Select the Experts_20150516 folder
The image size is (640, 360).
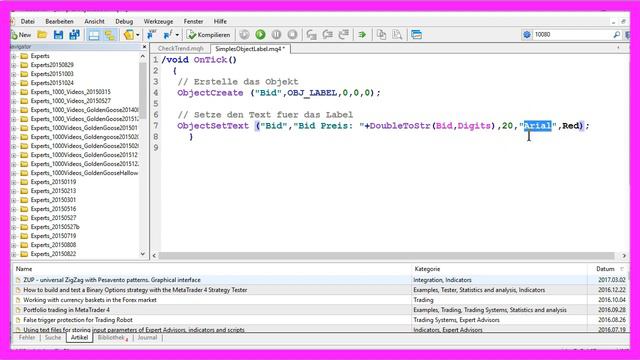pos(53,209)
